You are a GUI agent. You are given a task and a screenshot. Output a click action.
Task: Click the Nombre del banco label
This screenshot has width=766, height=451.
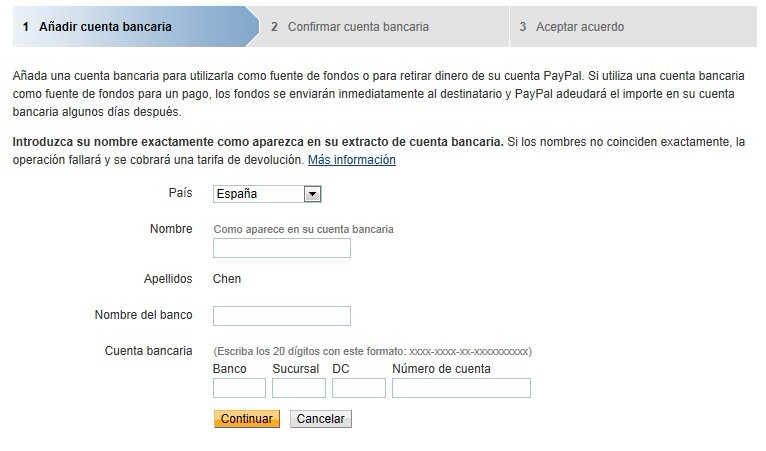click(143, 315)
